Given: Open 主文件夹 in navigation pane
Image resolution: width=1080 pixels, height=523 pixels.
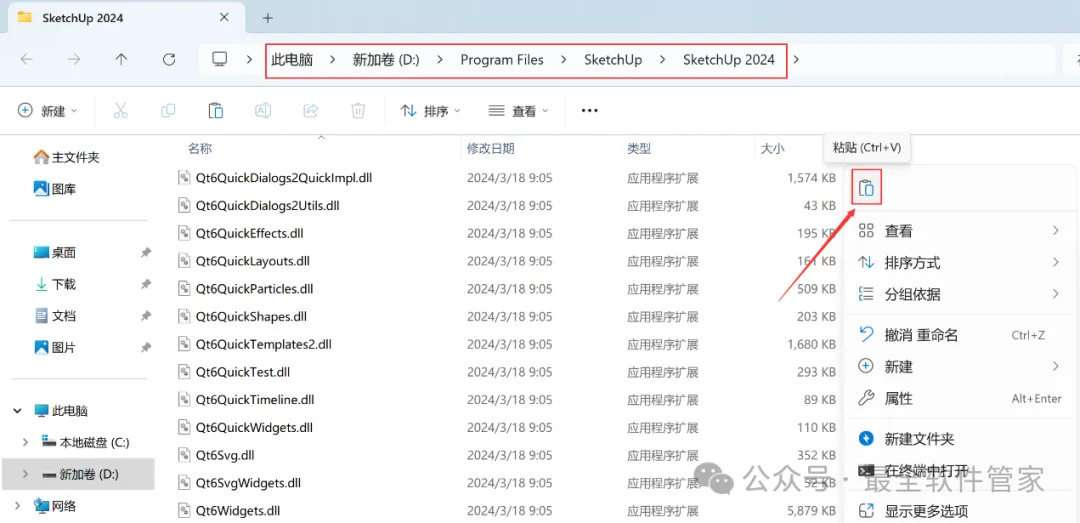Looking at the screenshot, I should (x=67, y=157).
